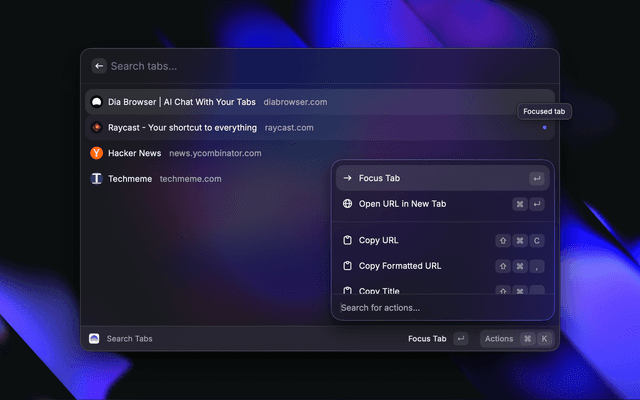The image size is (640, 400).
Task: Click the focused tab dot on the Raycast row
Action: click(544, 128)
